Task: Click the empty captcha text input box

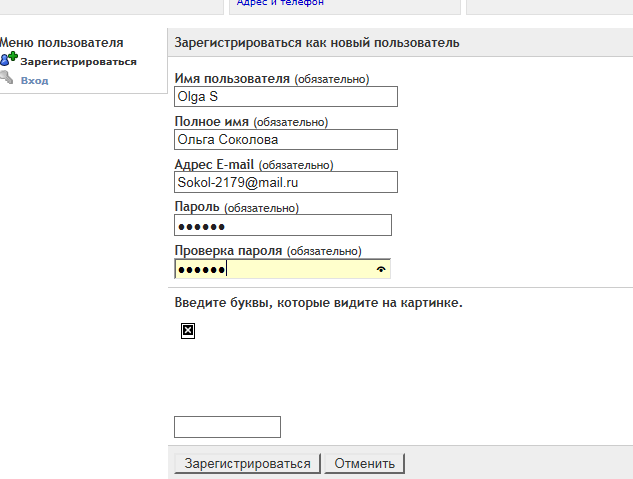Action: tap(227, 427)
